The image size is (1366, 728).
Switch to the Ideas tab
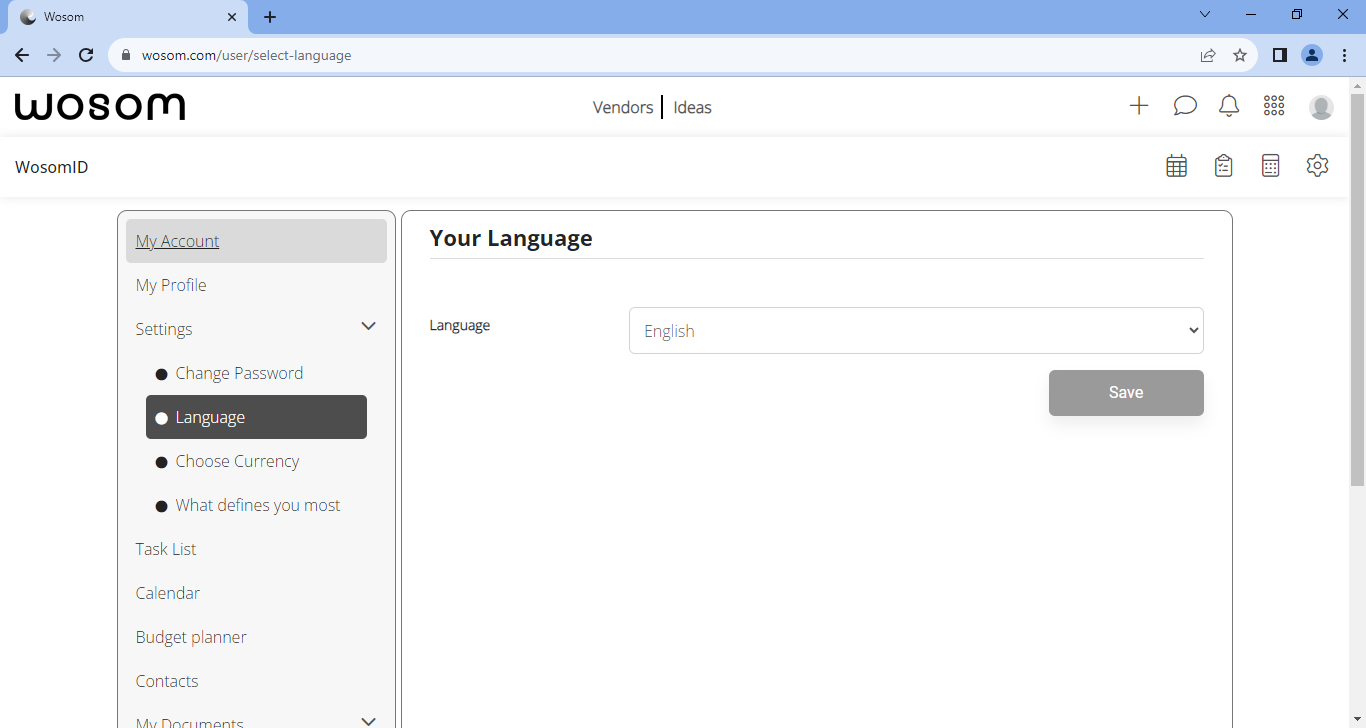coord(692,107)
